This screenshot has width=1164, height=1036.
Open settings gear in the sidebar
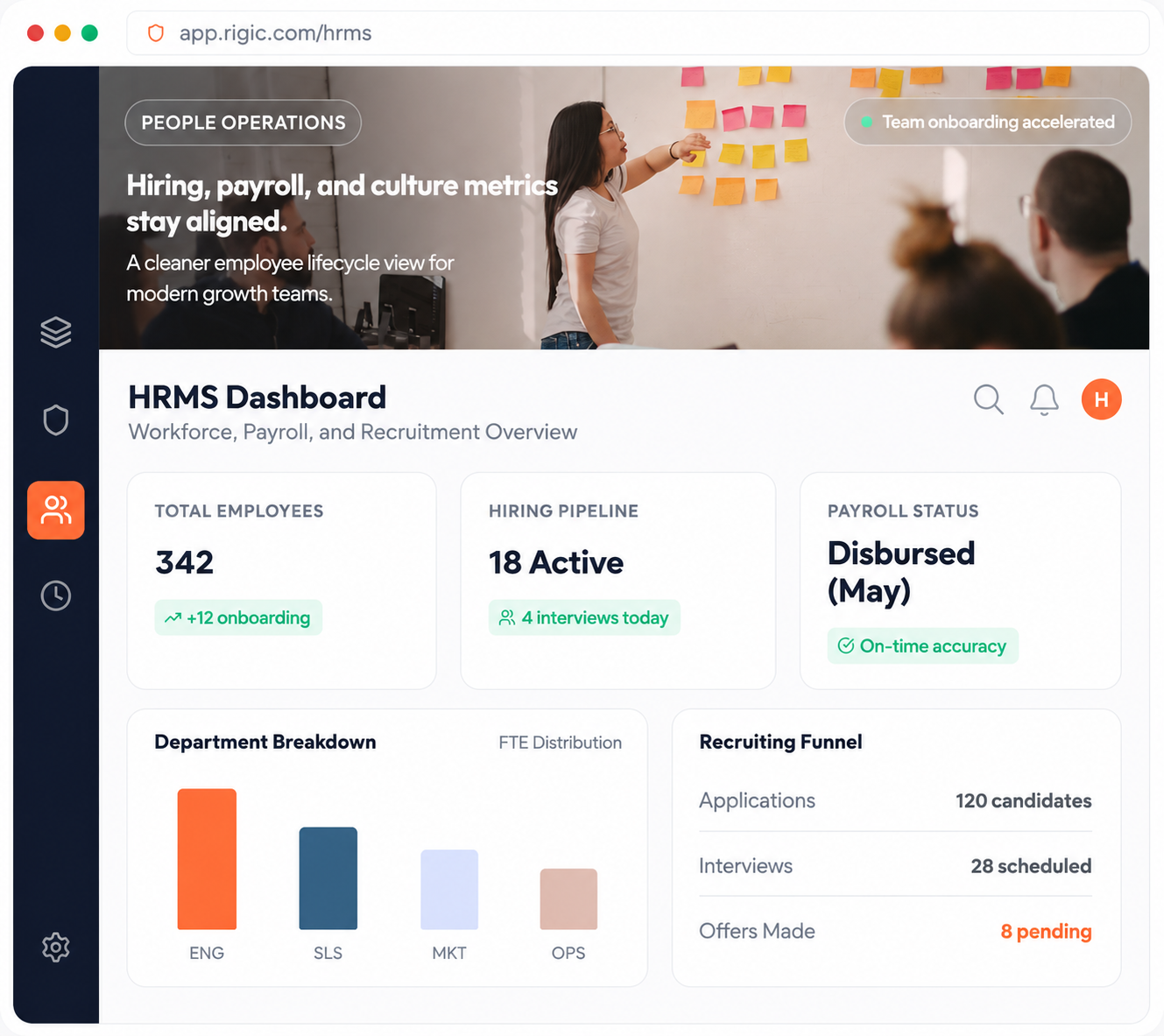(56, 947)
